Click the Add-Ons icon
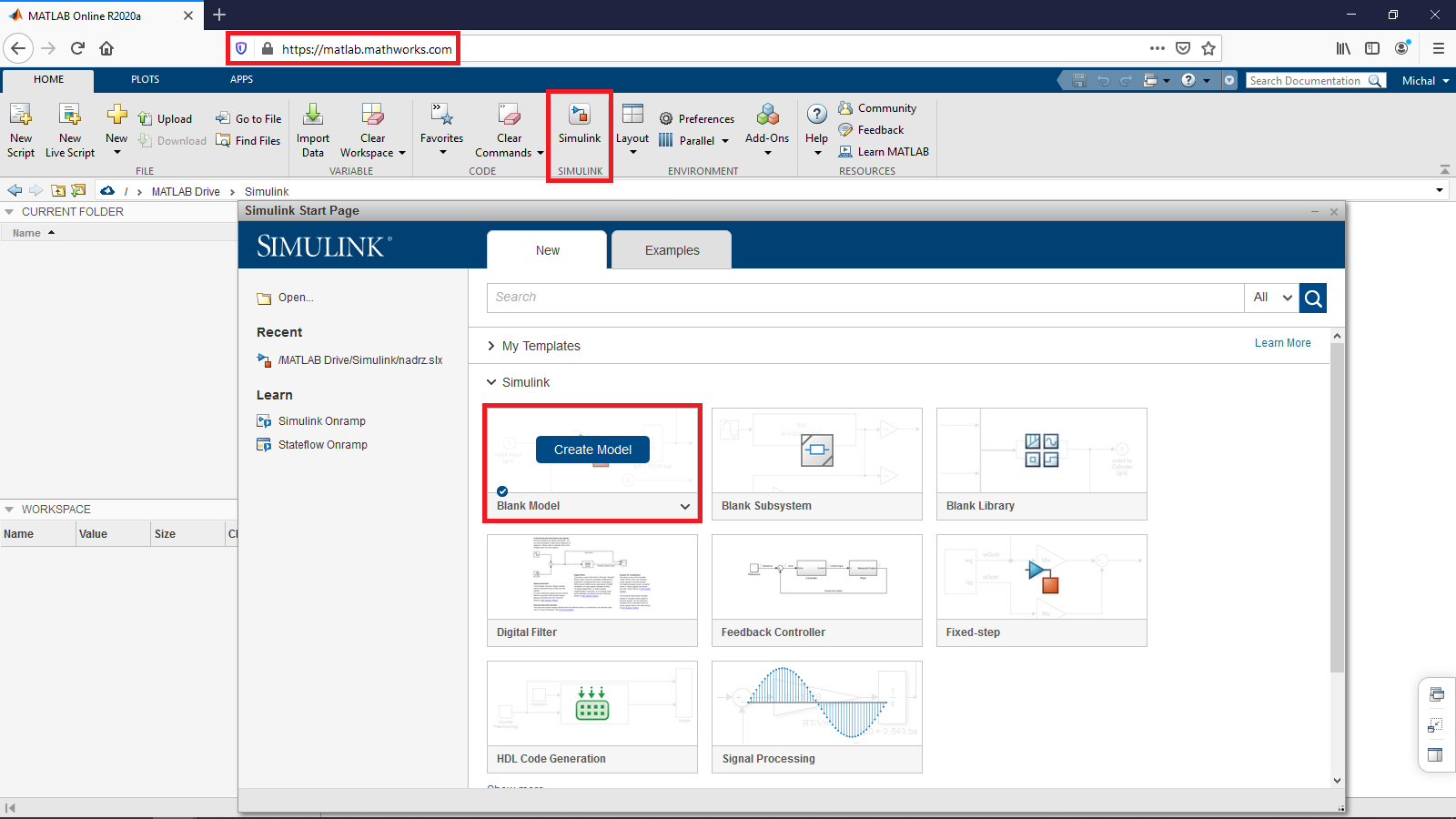Image resolution: width=1456 pixels, height=819 pixels. click(767, 115)
